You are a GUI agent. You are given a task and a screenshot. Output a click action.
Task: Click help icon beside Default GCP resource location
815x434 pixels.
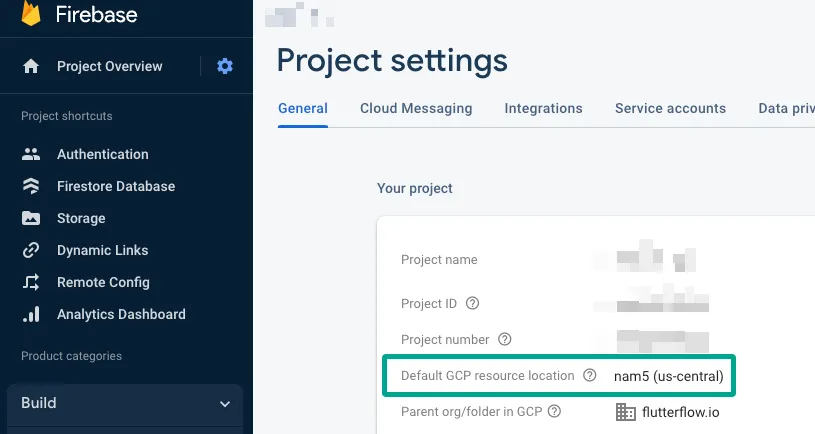(589, 375)
